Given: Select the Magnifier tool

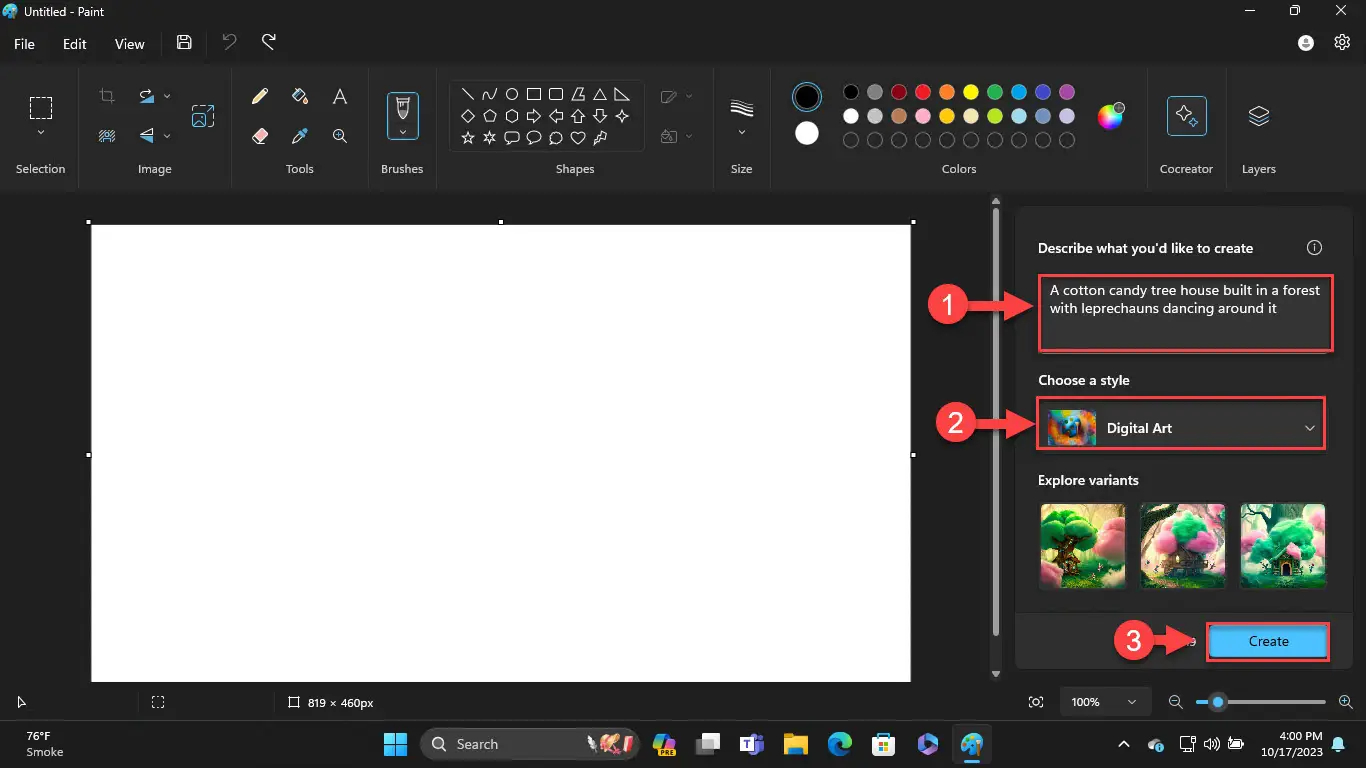Looking at the screenshot, I should tap(340, 135).
